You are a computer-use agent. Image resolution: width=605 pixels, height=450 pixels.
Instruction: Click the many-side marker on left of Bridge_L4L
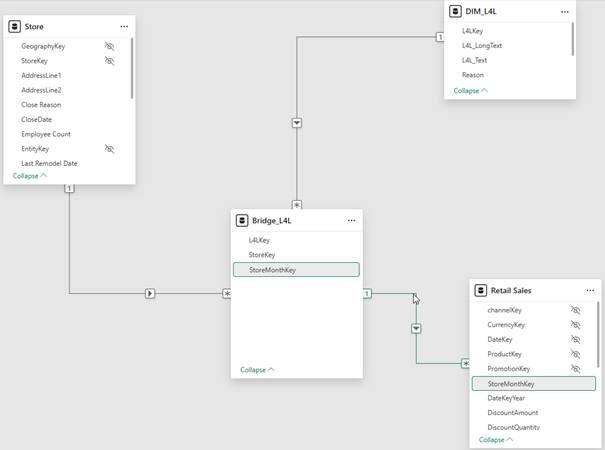227,294
